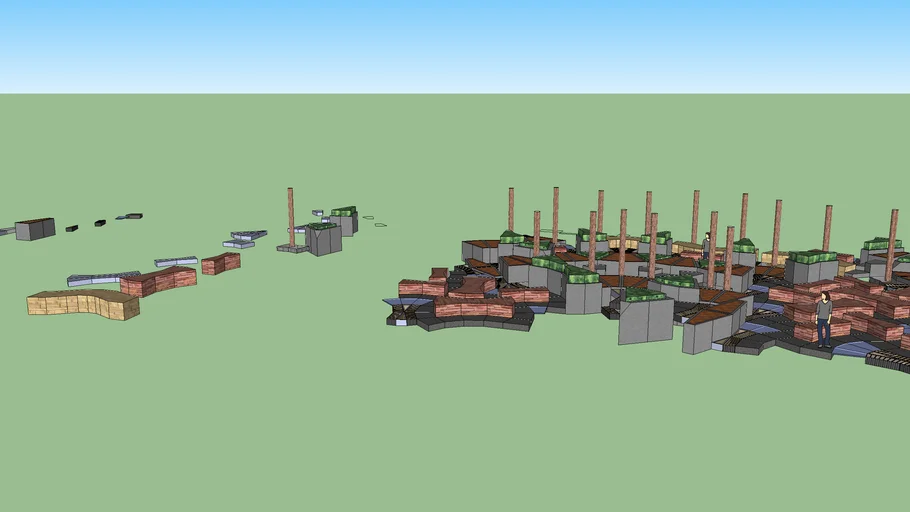The width and height of the screenshot is (910, 512).
Task: Select the isolated tall brown pole
Action: (291, 214)
